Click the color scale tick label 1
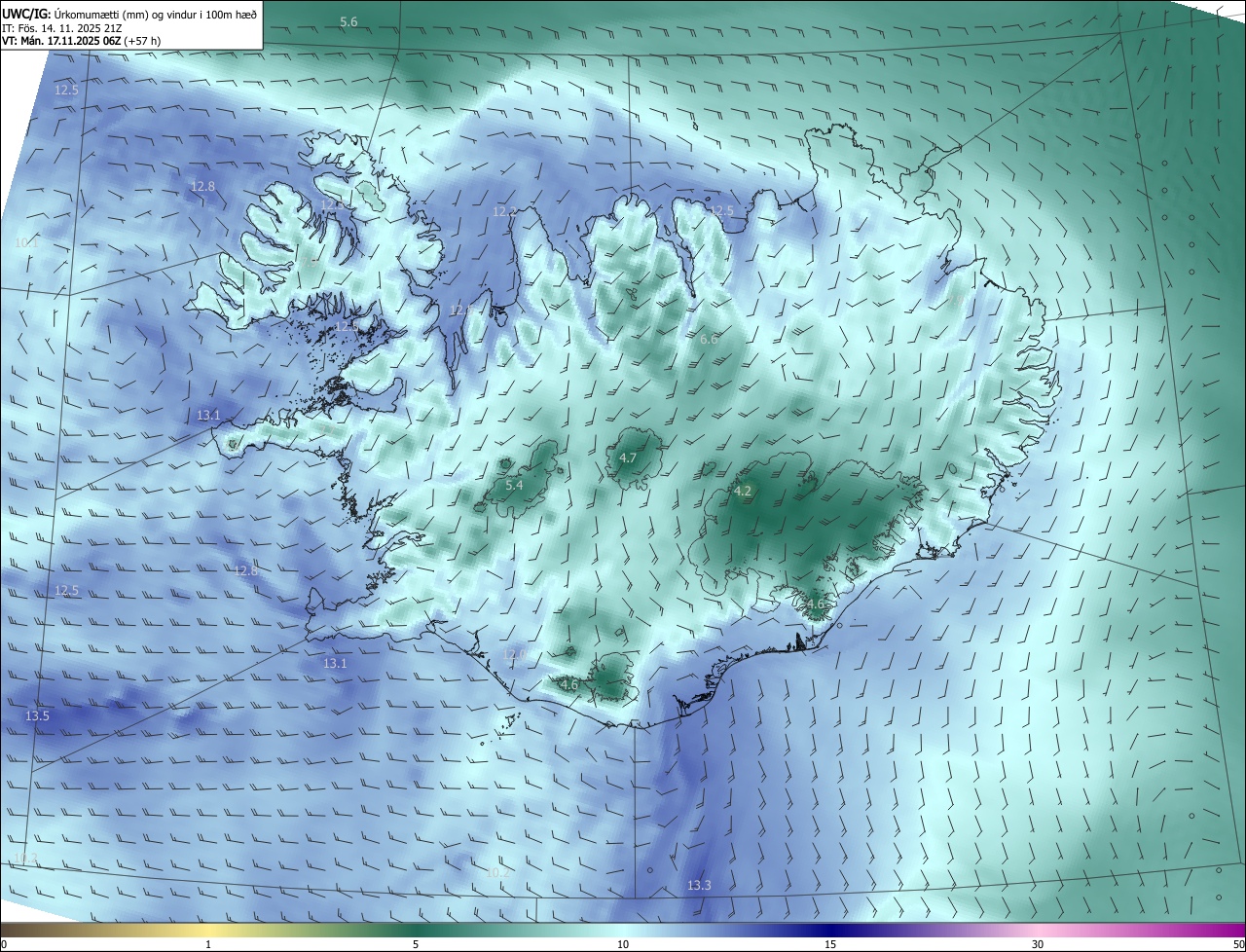This screenshot has height=952, width=1246. (x=208, y=944)
